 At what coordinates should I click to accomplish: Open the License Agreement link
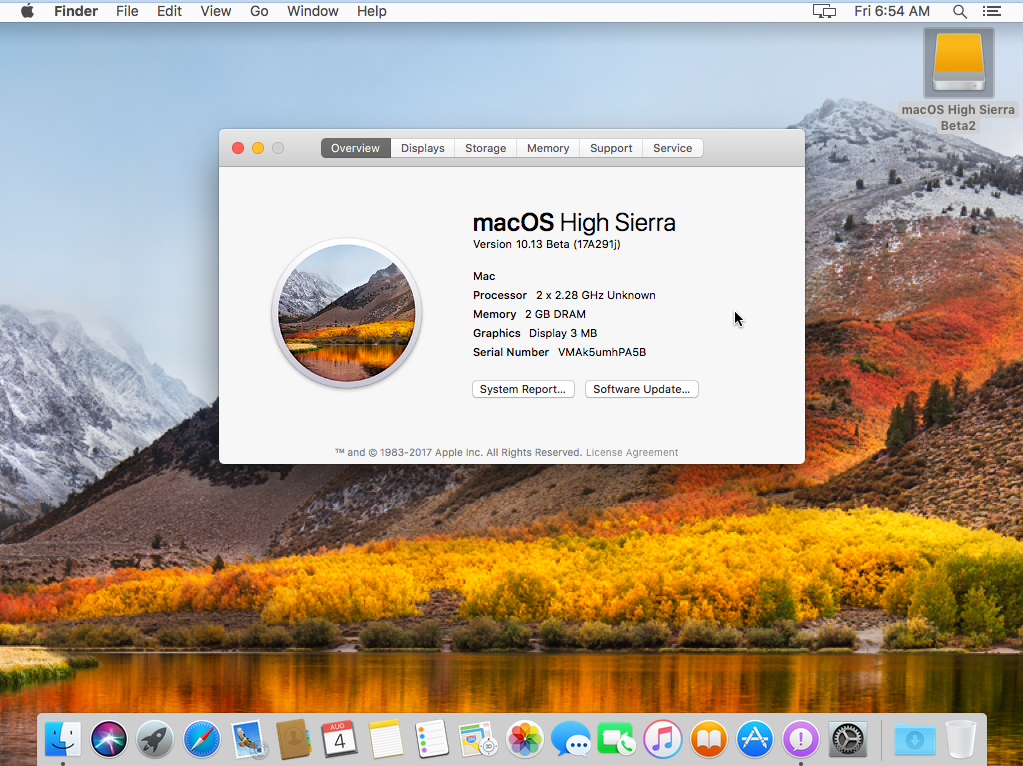click(x=632, y=452)
